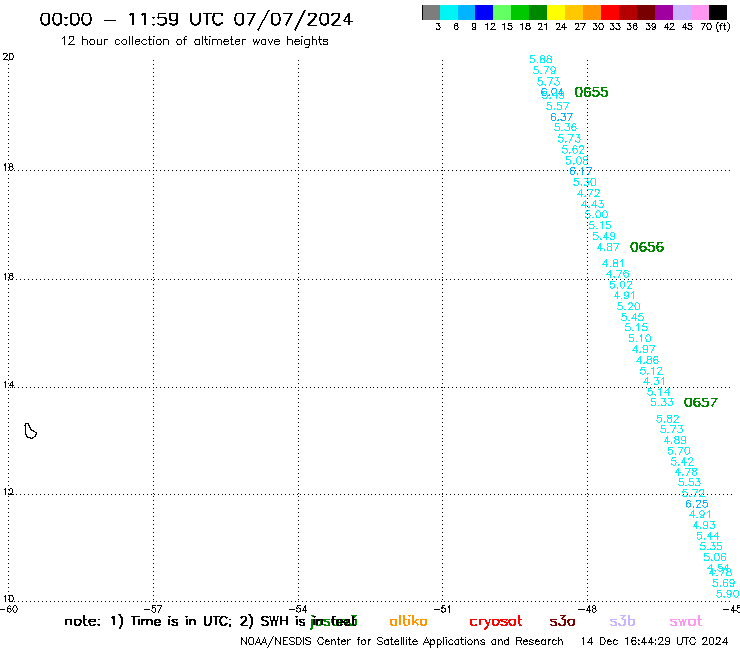740x650 pixels.
Task: Click the altika satellite legend label
Action: [408, 621]
